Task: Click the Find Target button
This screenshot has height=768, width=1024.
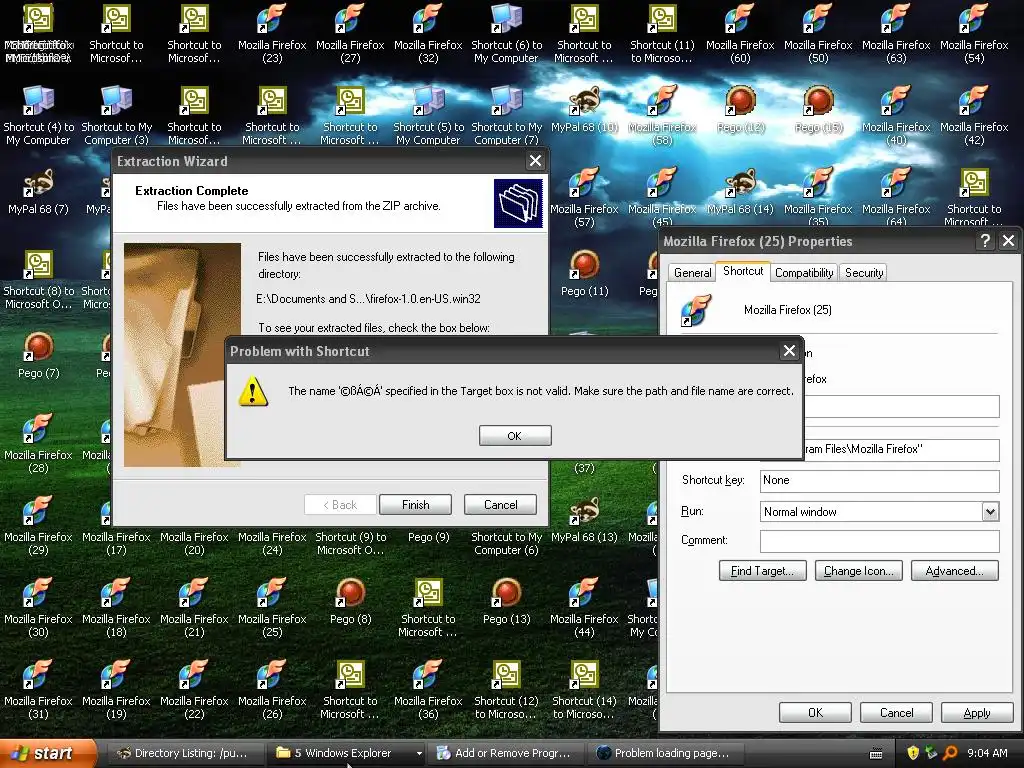Action: pos(762,571)
